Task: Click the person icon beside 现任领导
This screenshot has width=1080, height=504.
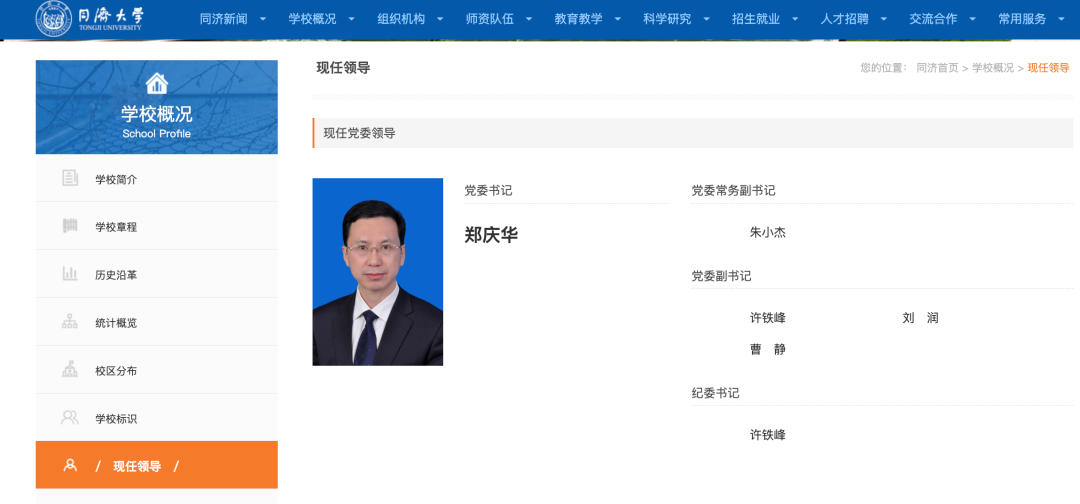Action: pos(70,465)
